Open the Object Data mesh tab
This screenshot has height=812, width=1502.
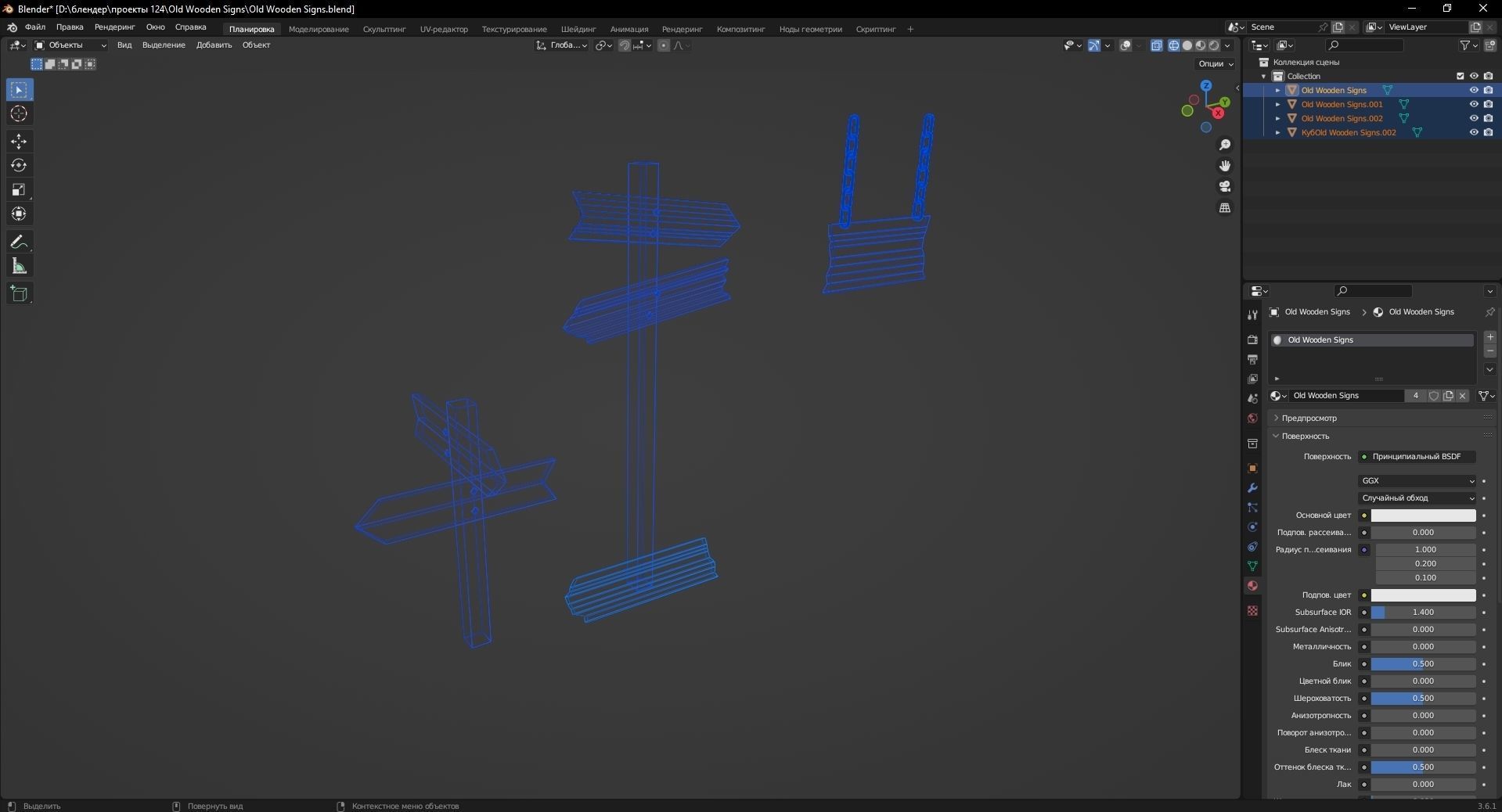coord(1252,566)
